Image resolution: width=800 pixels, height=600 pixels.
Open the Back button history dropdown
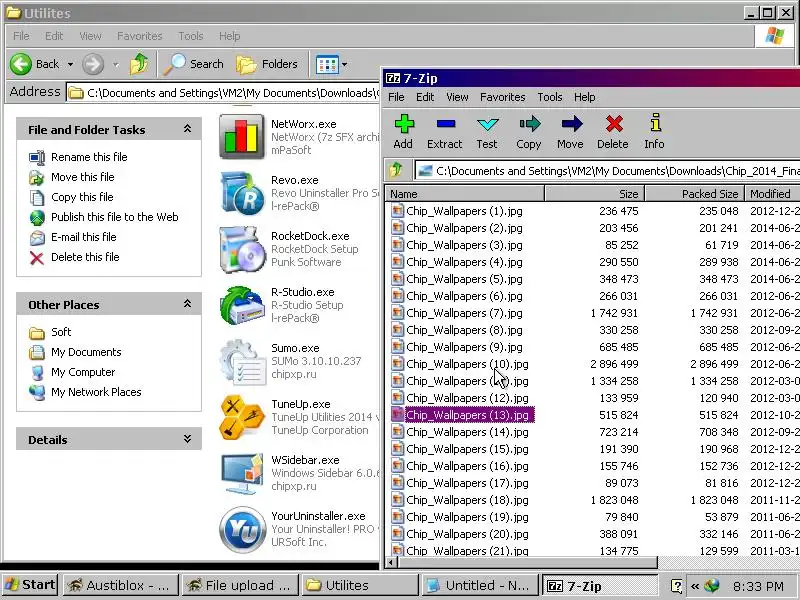point(70,64)
